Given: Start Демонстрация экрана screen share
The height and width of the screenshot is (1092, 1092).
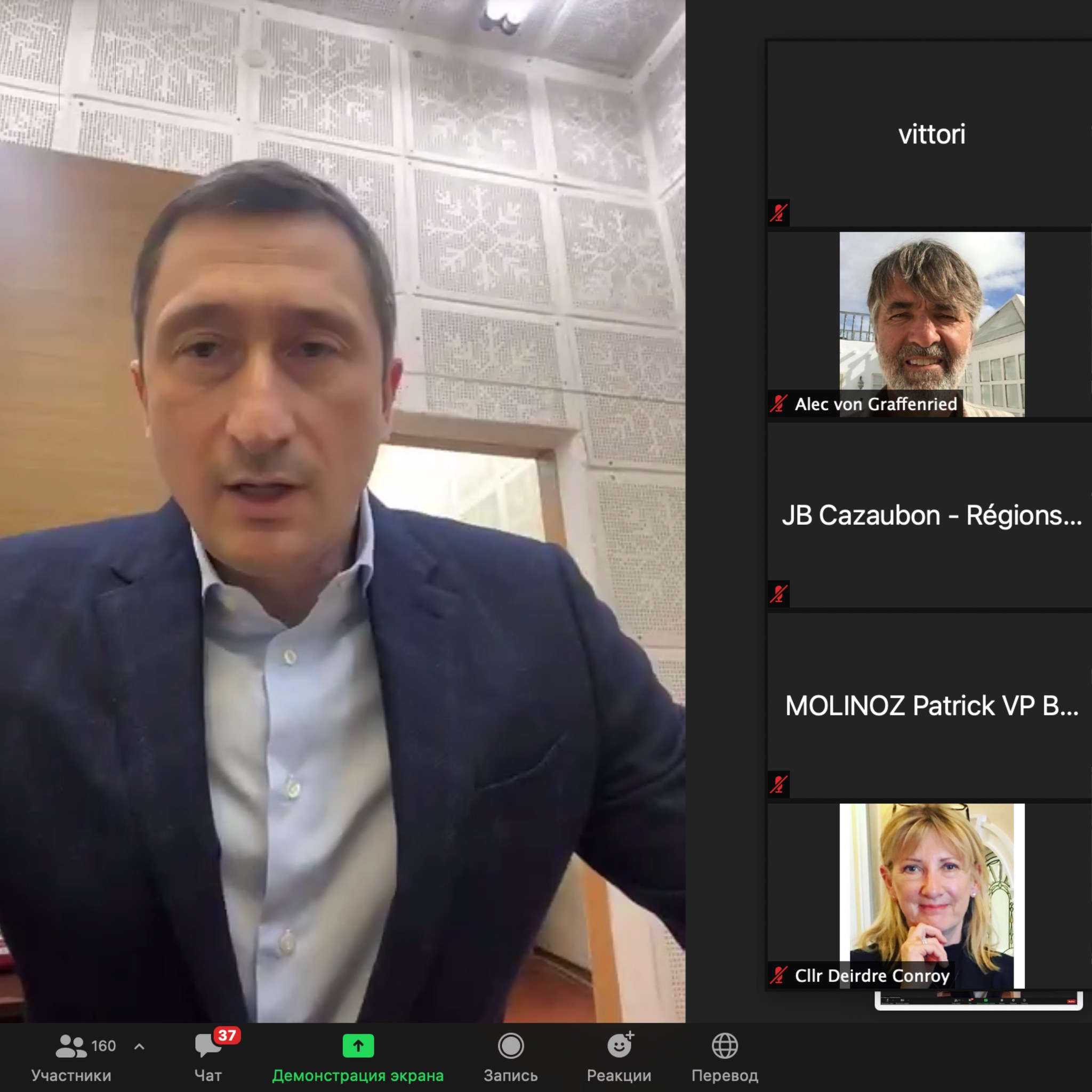Looking at the screenshot, I should click(x=358, y=1046).
